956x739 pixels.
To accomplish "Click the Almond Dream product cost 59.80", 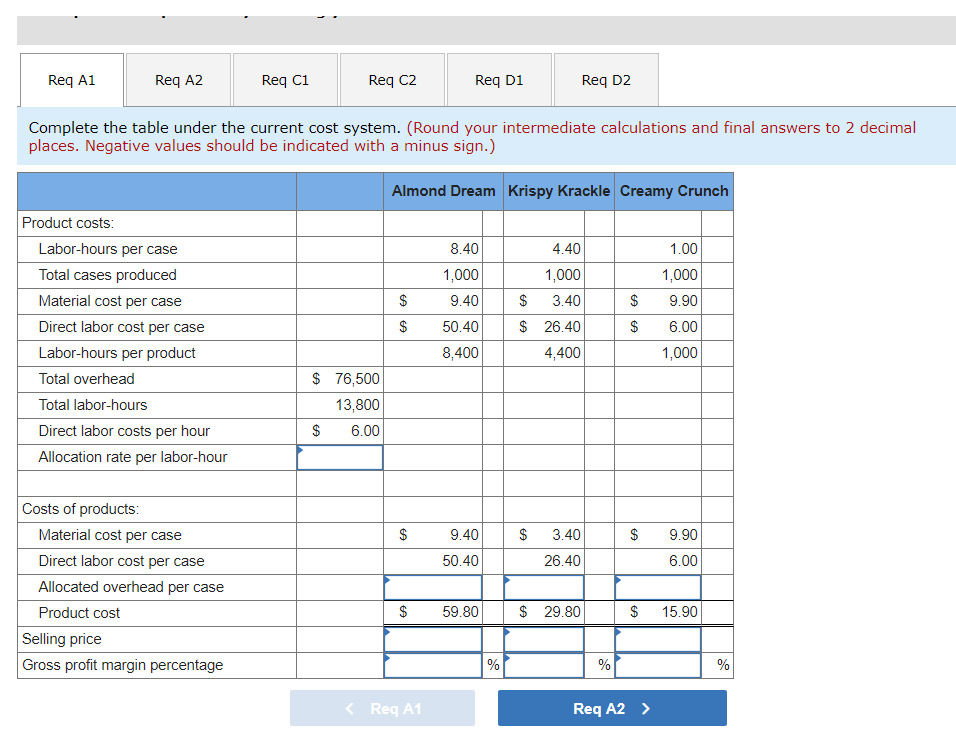I will (460, 612).
